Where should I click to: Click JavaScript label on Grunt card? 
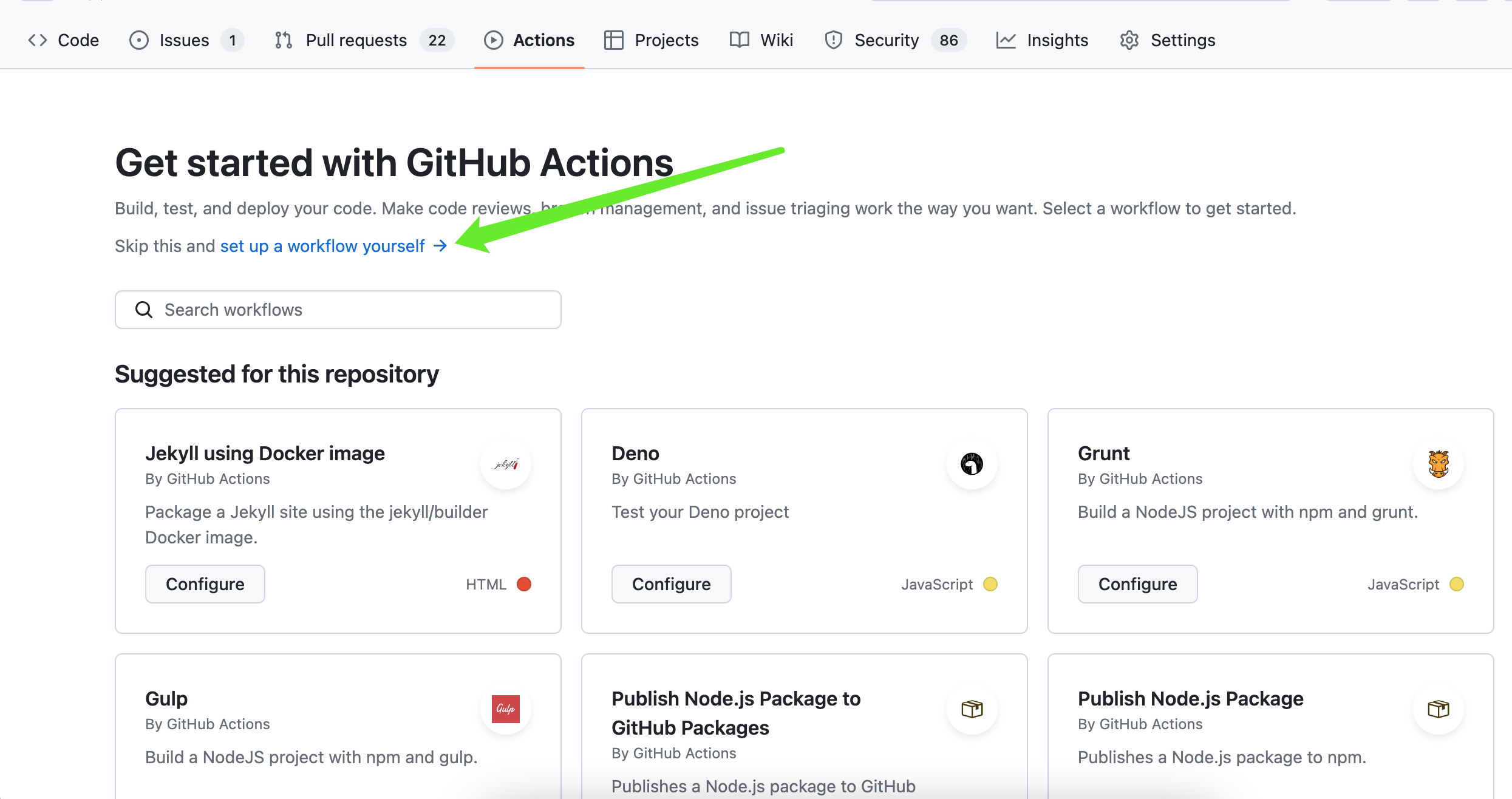pyautogui.click(x=1403, y=584)
